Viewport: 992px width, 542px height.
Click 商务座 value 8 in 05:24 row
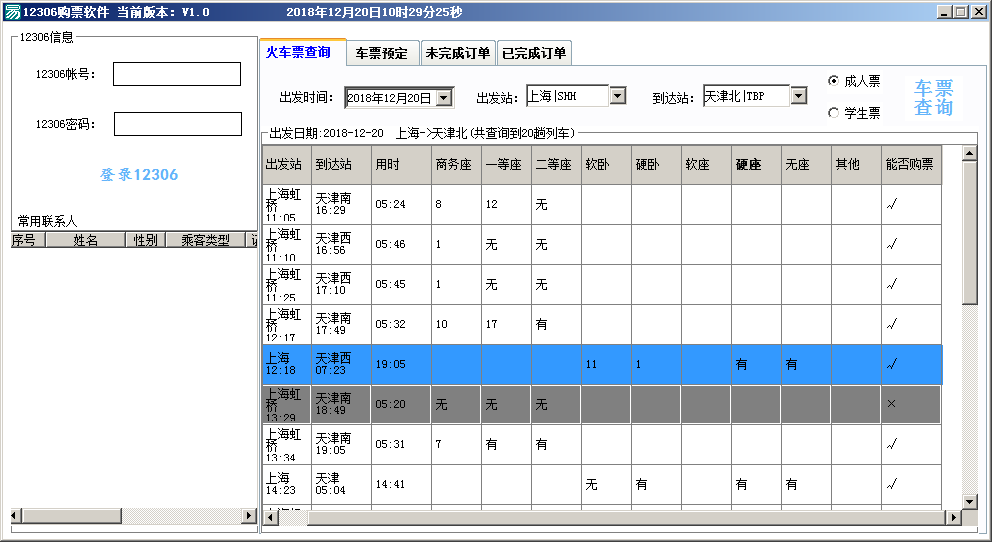tap(438, 204)
